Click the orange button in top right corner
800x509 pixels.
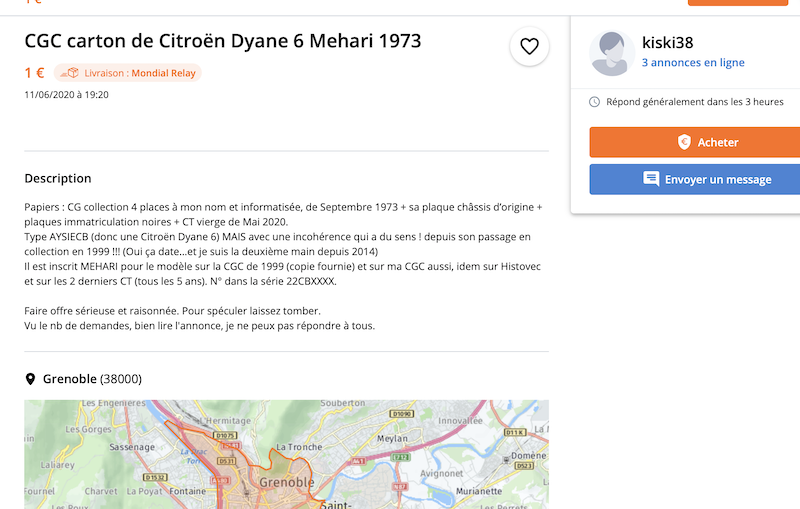(x=738, y=3)
